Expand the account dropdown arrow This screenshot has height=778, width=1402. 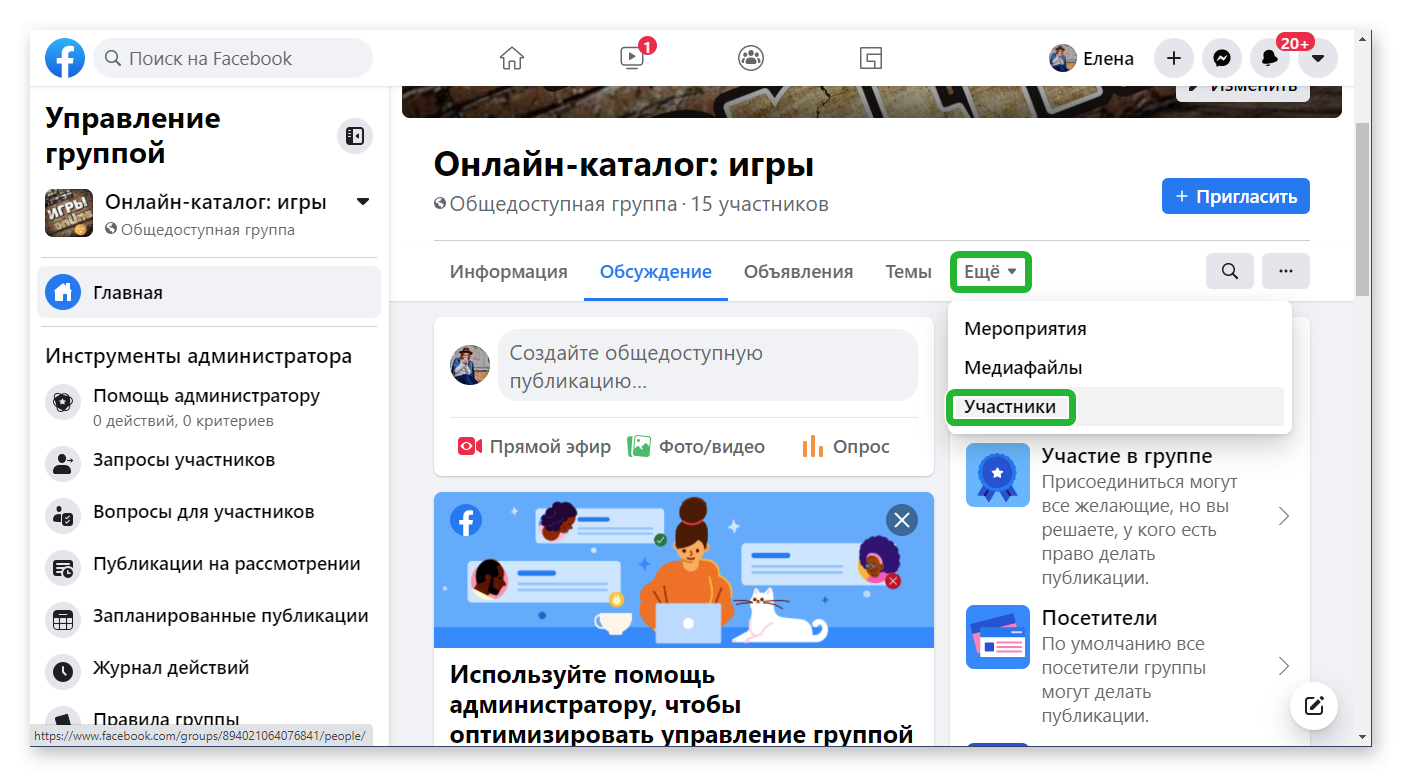(x=1318, y=58)
